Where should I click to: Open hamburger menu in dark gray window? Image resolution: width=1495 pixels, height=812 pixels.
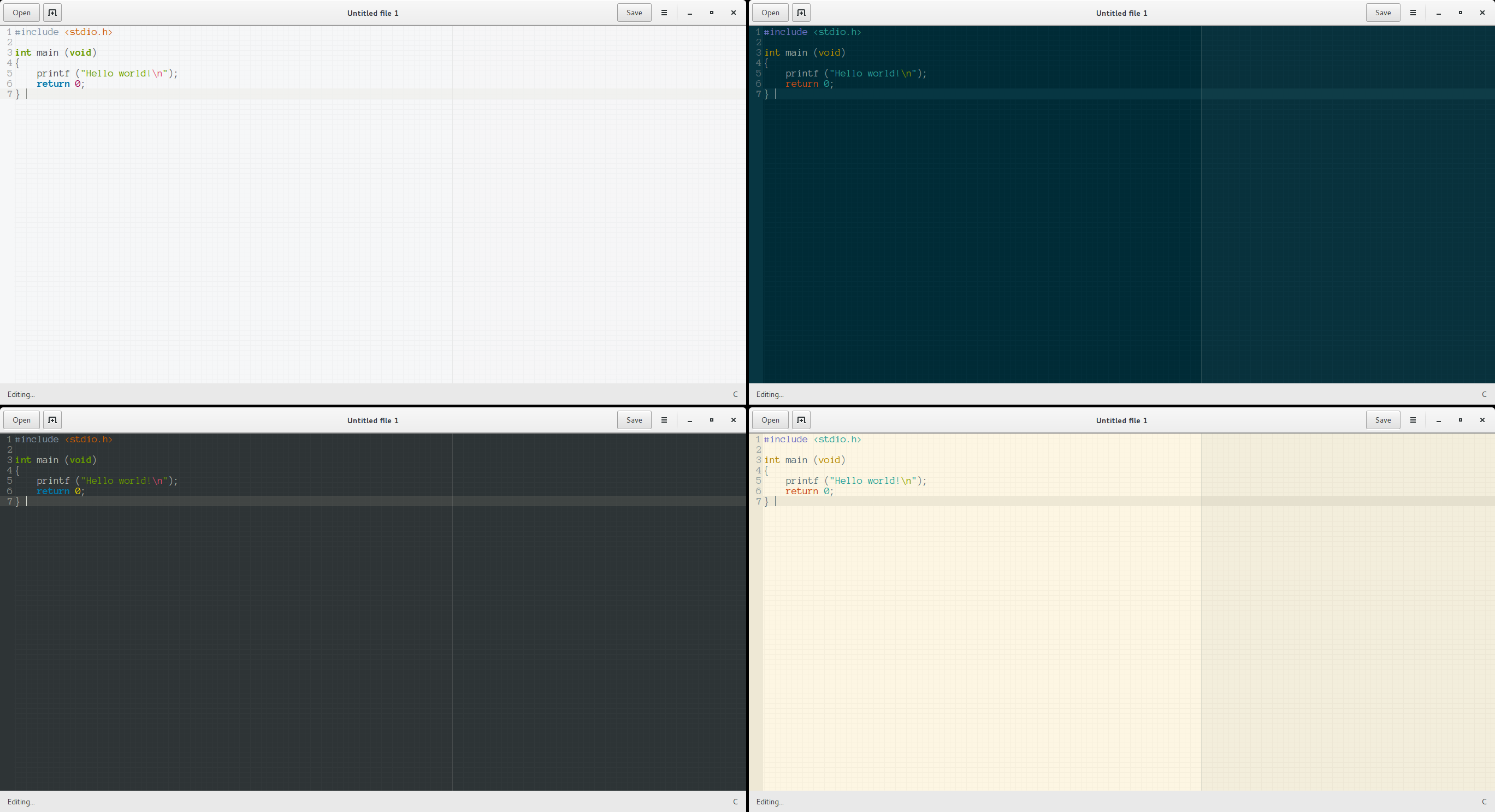point(664,420)
